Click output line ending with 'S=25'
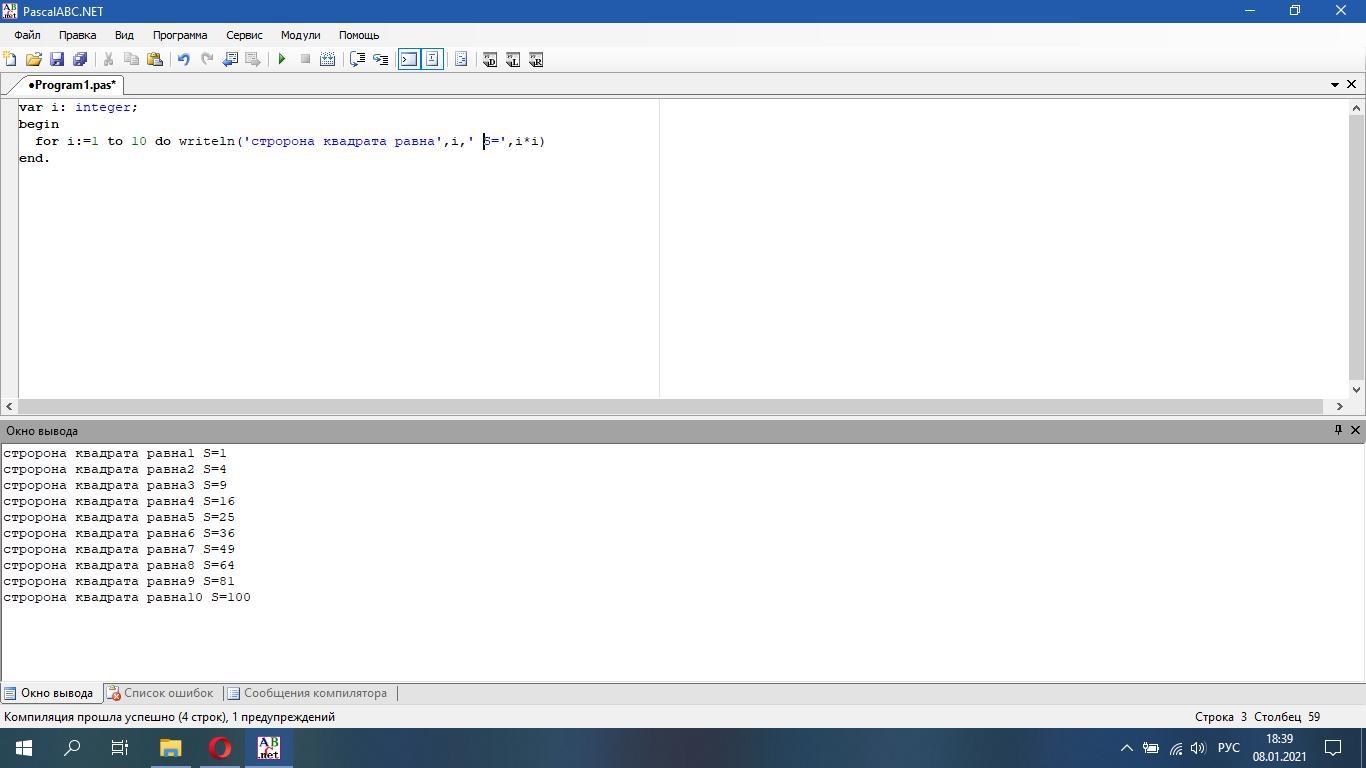 click(119, 517)
